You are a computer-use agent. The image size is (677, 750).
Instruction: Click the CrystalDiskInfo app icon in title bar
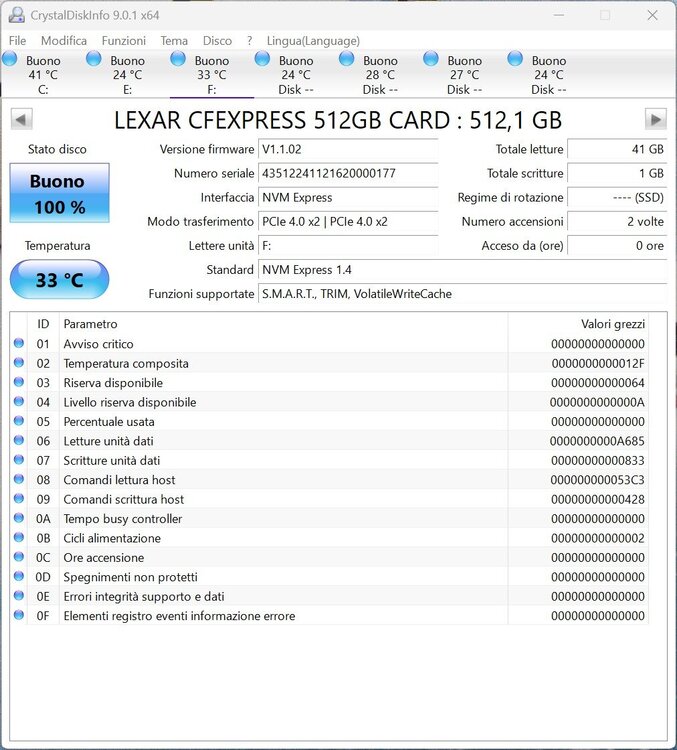[17, 15]
